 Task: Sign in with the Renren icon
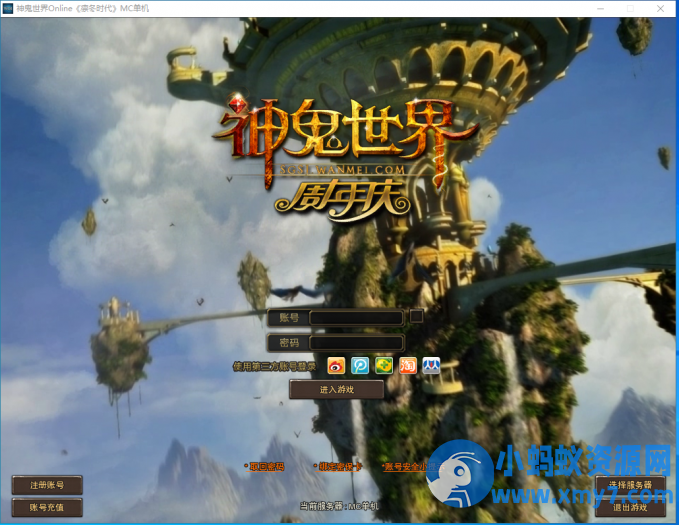(431, 366)
